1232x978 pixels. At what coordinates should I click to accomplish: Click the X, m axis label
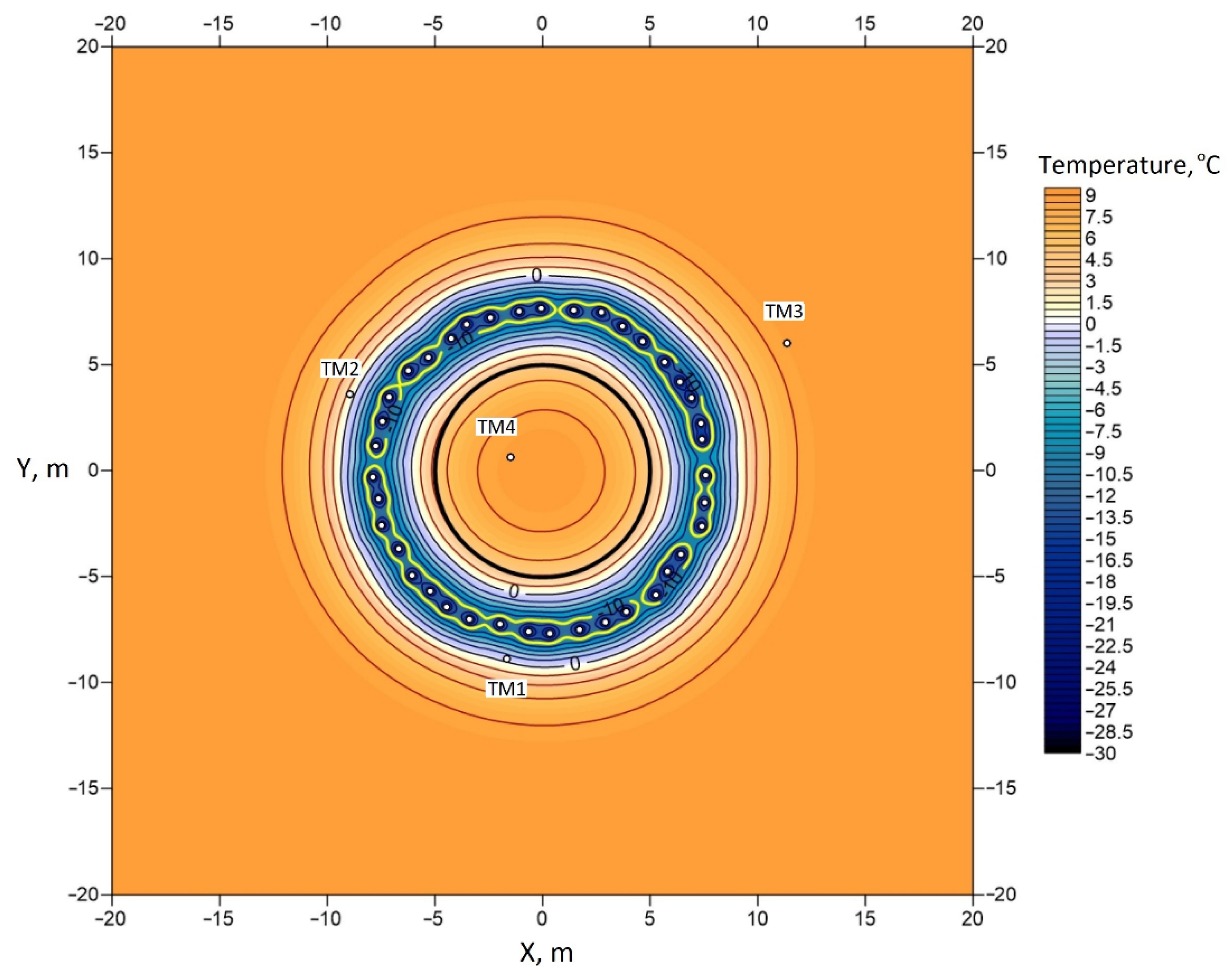pos(546,953)
